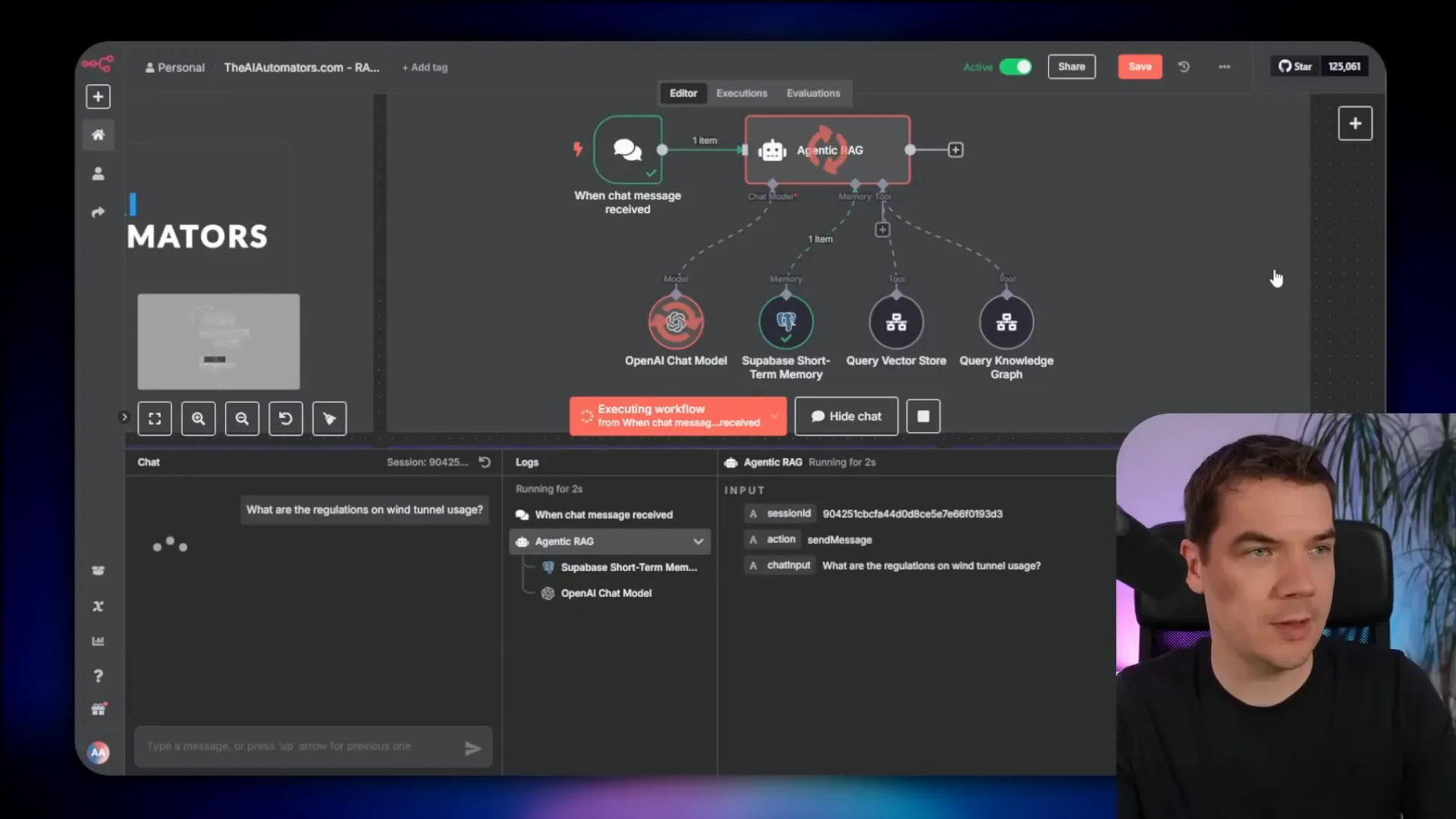Click plus connector after Agentic RAG output

point(955,150)
